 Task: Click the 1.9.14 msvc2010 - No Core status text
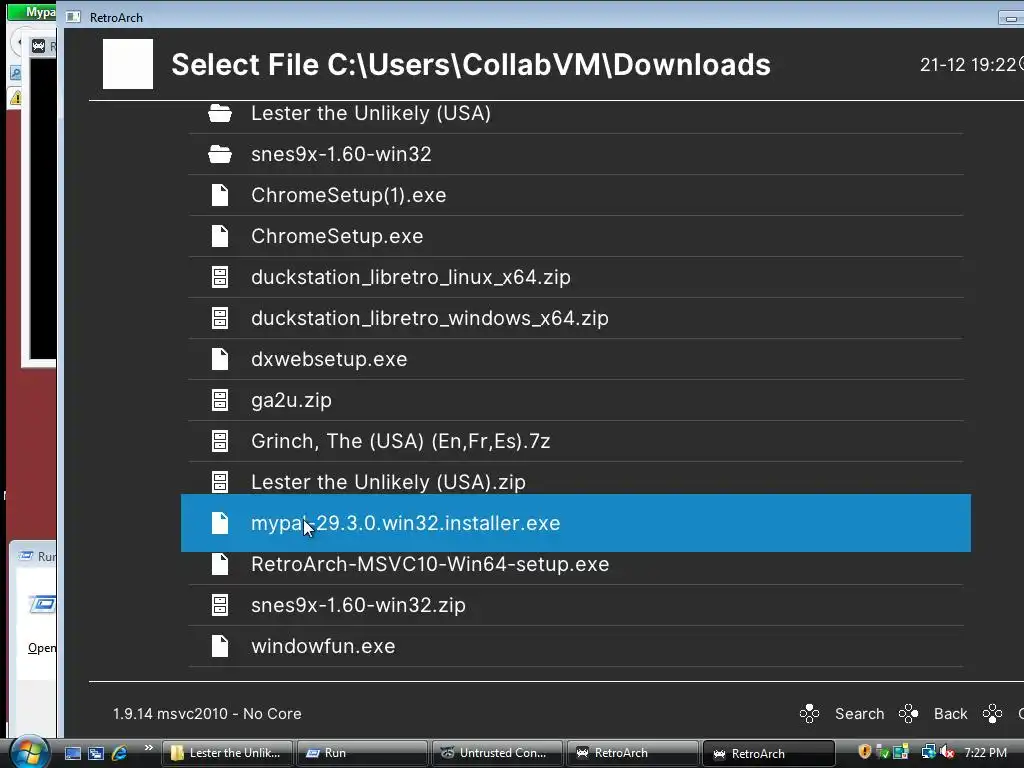[207, 714]
